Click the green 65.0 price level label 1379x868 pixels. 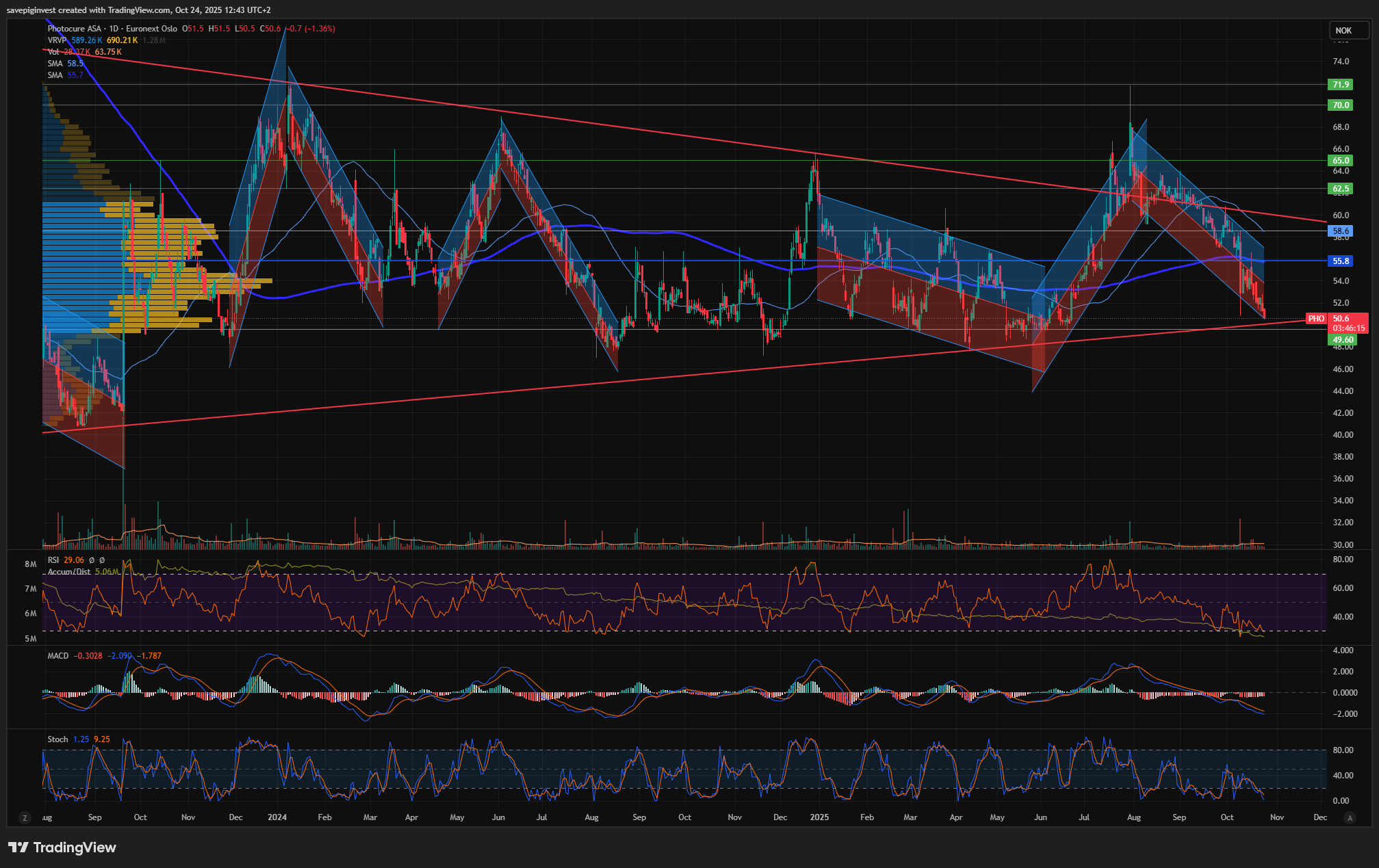click(x=1341, y=161)
